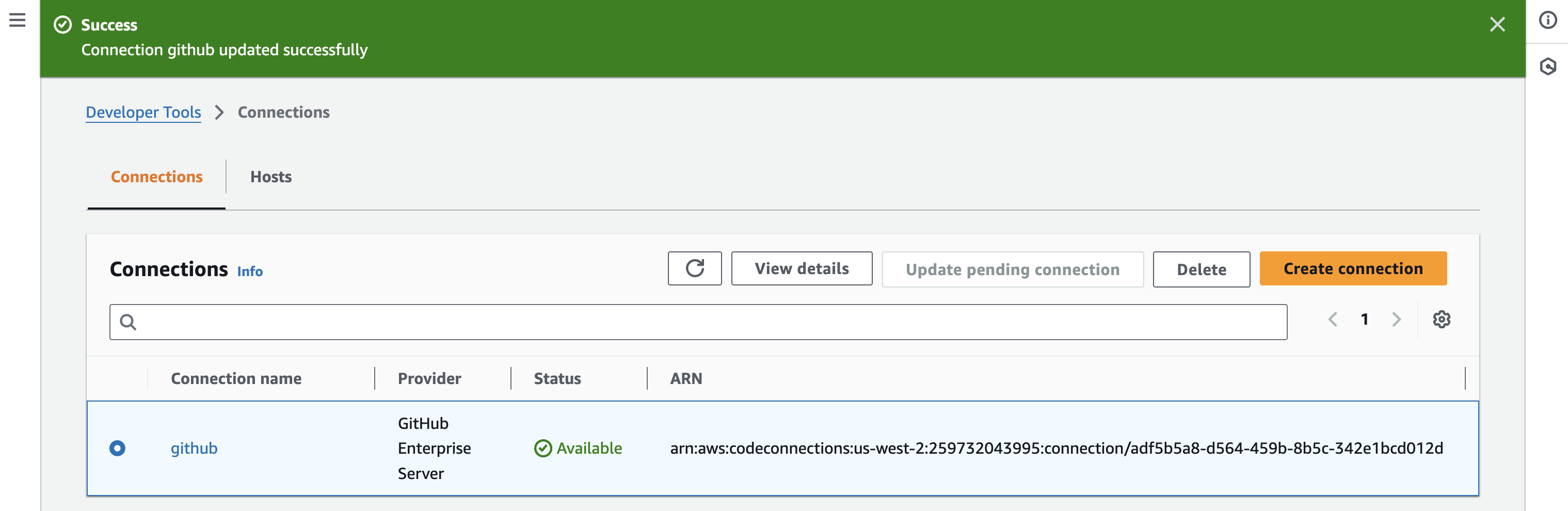
Task: Click GitHub Enterprise Server provider cell
Action: (434, 448)
